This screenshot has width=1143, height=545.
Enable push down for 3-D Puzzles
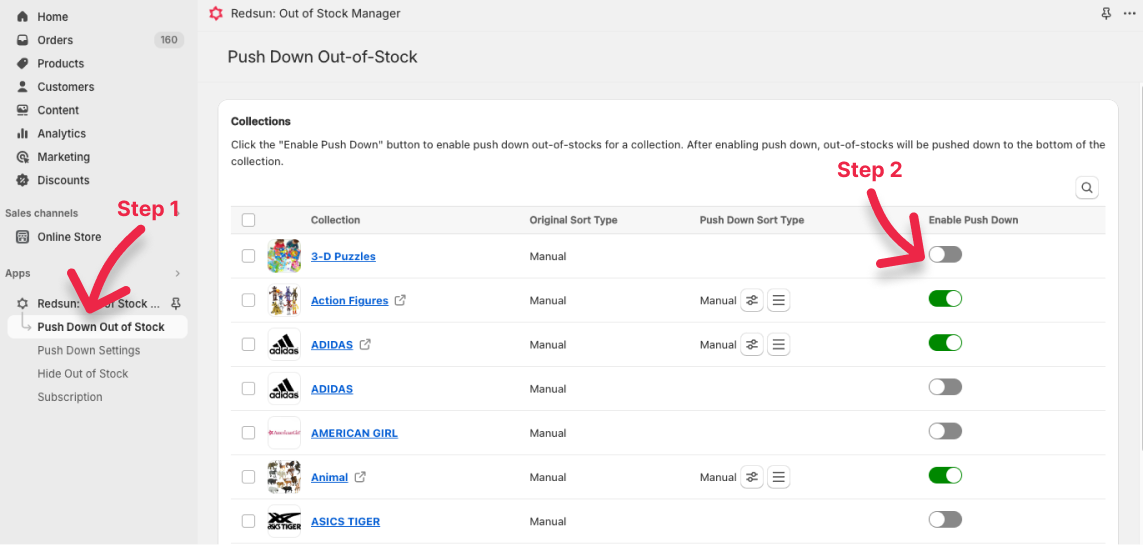[x=945, y=254]
